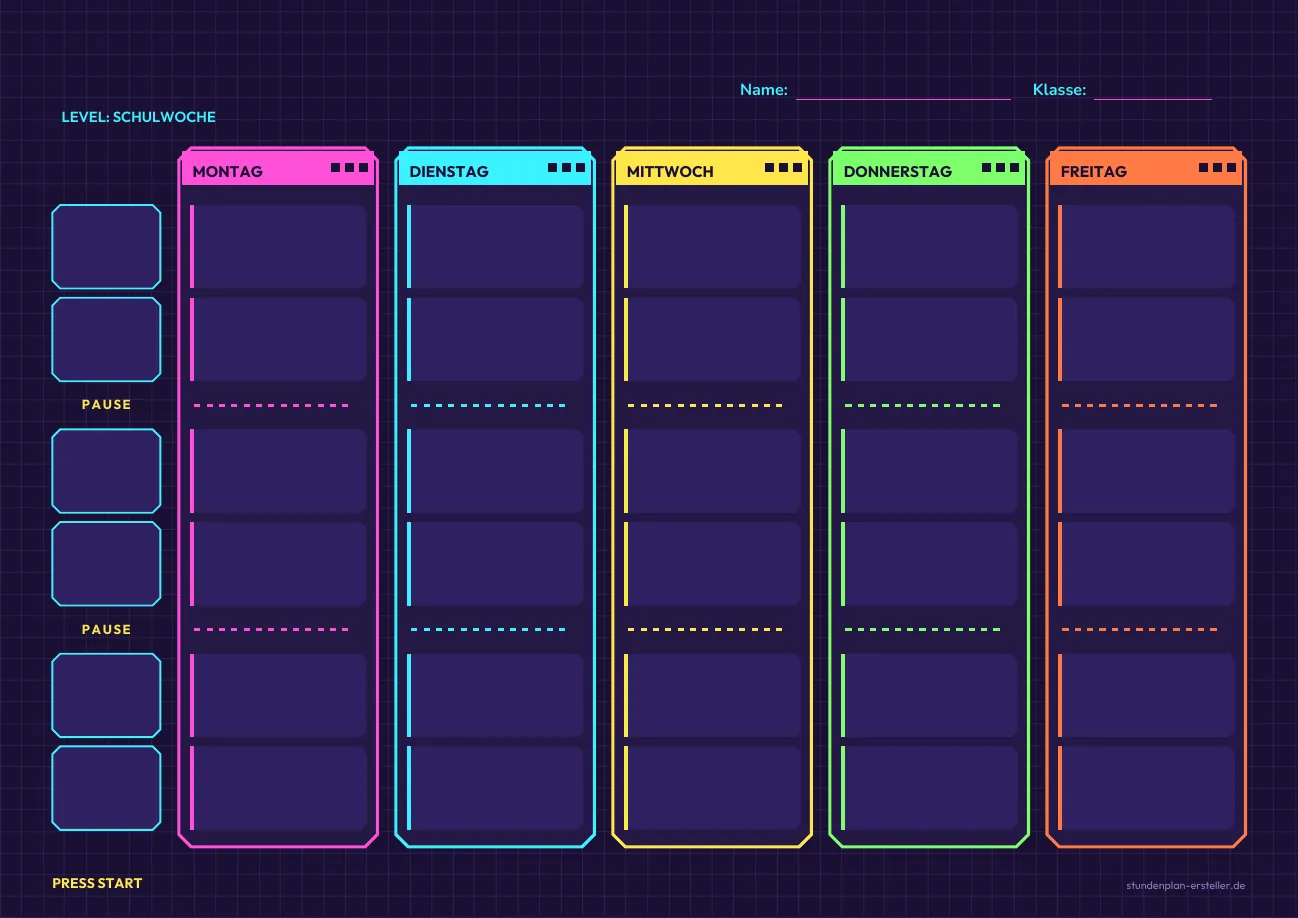Click the 'LEVEL: SCHULWOCHE' text
This screenshot has width=1298, height=918.
click(x=139, y=117)
